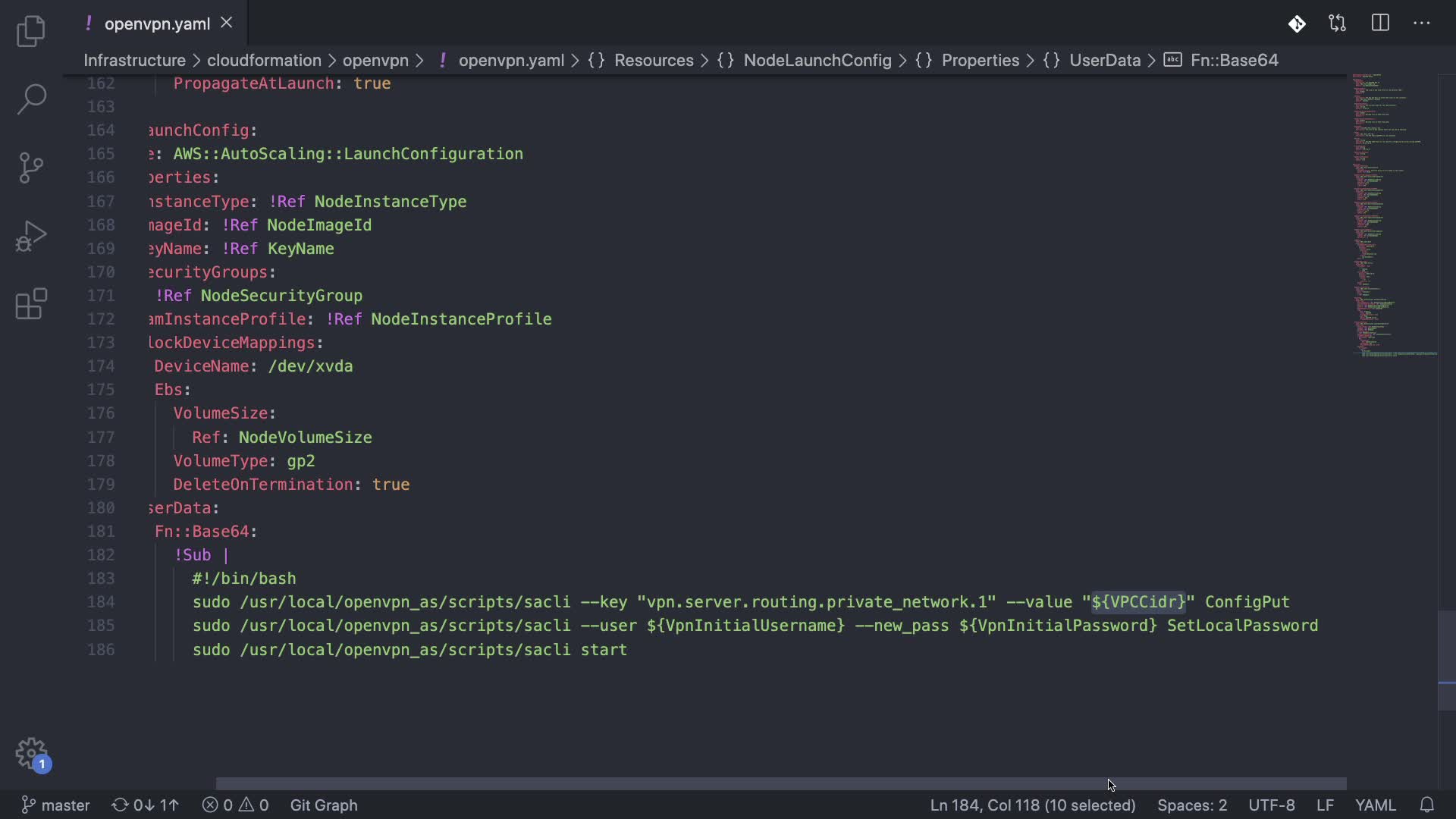The image size is (1456, 819).
Task: Open the More Actions ellipsis menu
Action: 1422,24
